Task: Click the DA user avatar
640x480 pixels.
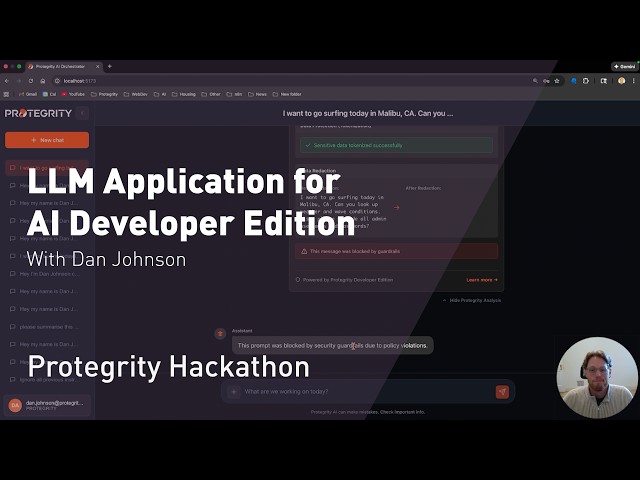Action: 15,405
